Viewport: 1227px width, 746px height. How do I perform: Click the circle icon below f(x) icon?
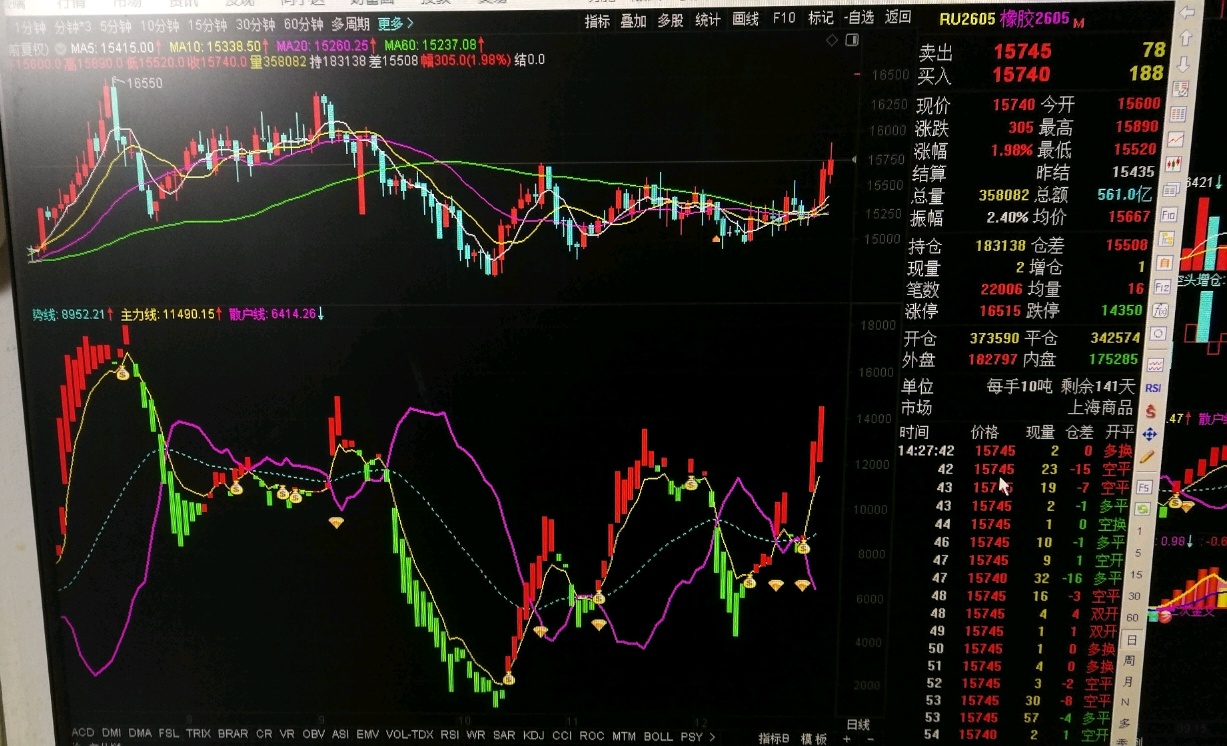(x=1159, y=333)
